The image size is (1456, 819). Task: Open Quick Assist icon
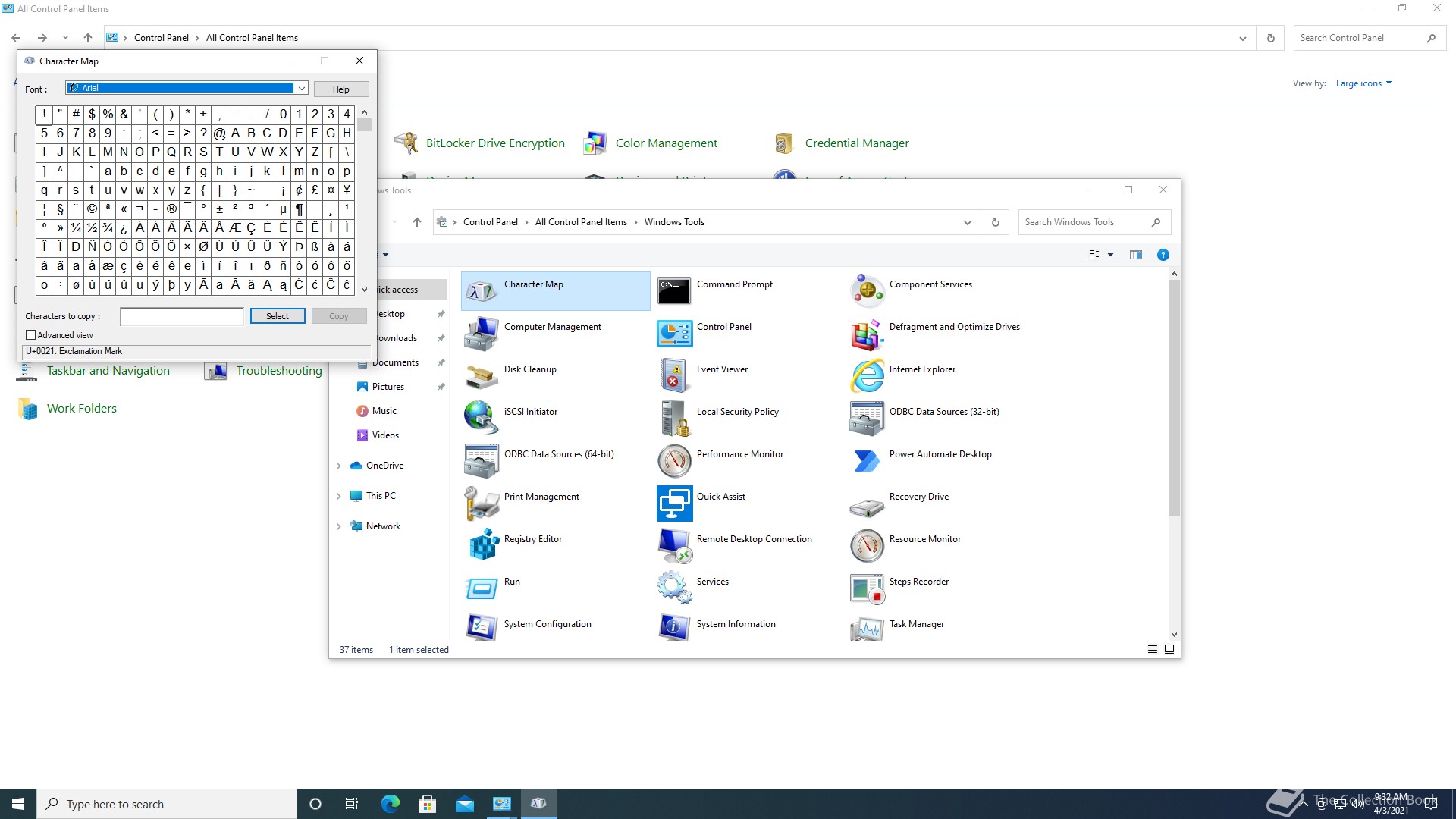pyautogui.click(x=674, y=503)
